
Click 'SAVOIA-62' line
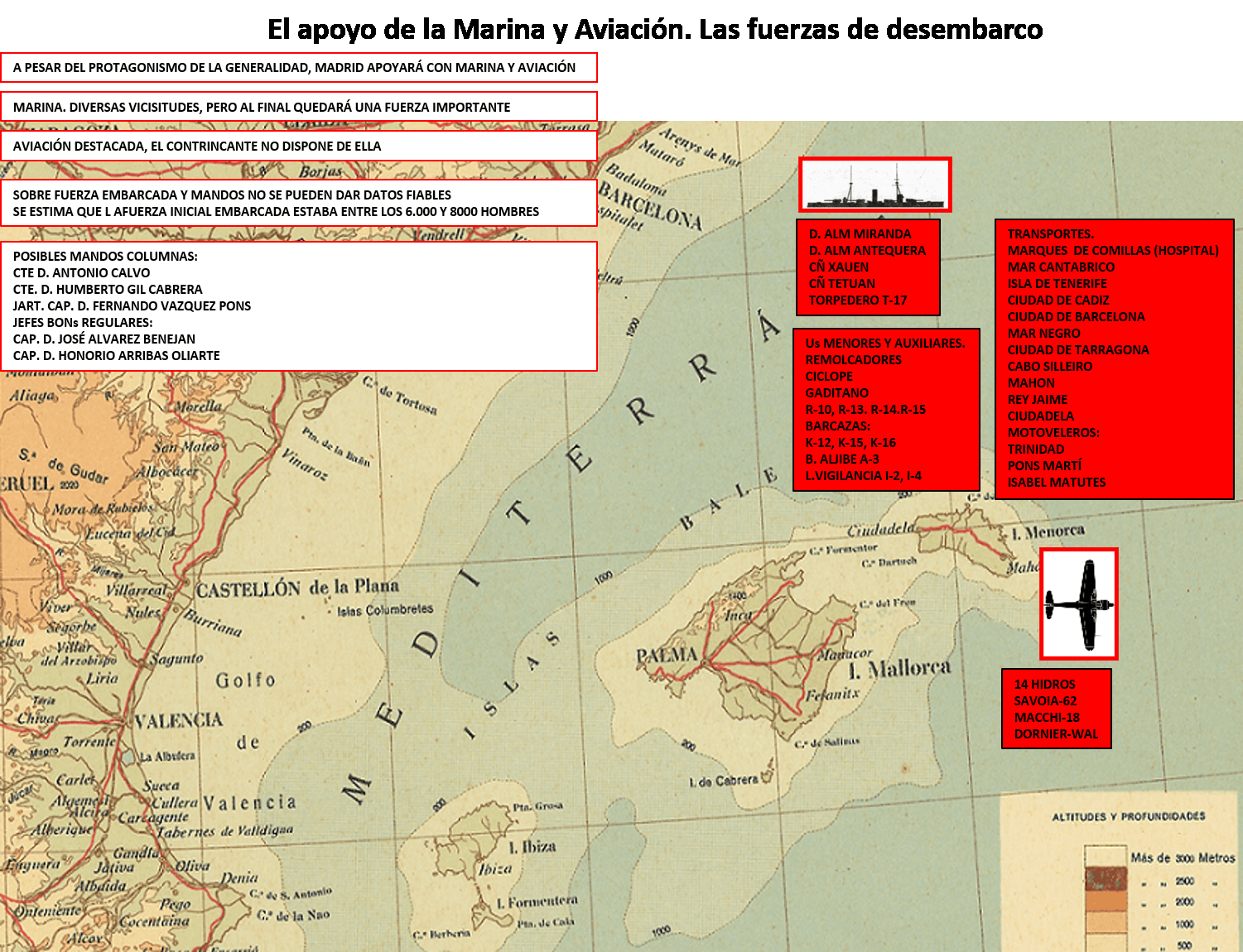click(1045, 701)
